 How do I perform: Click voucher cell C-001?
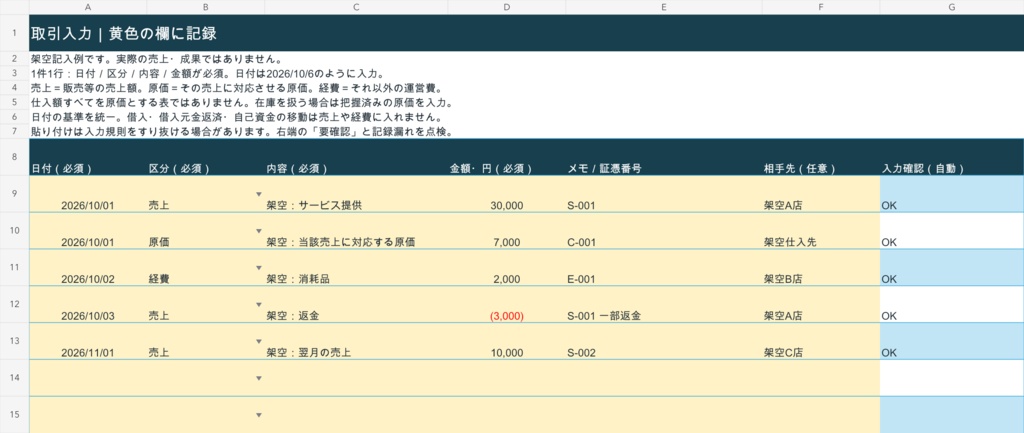click(664, 231)
